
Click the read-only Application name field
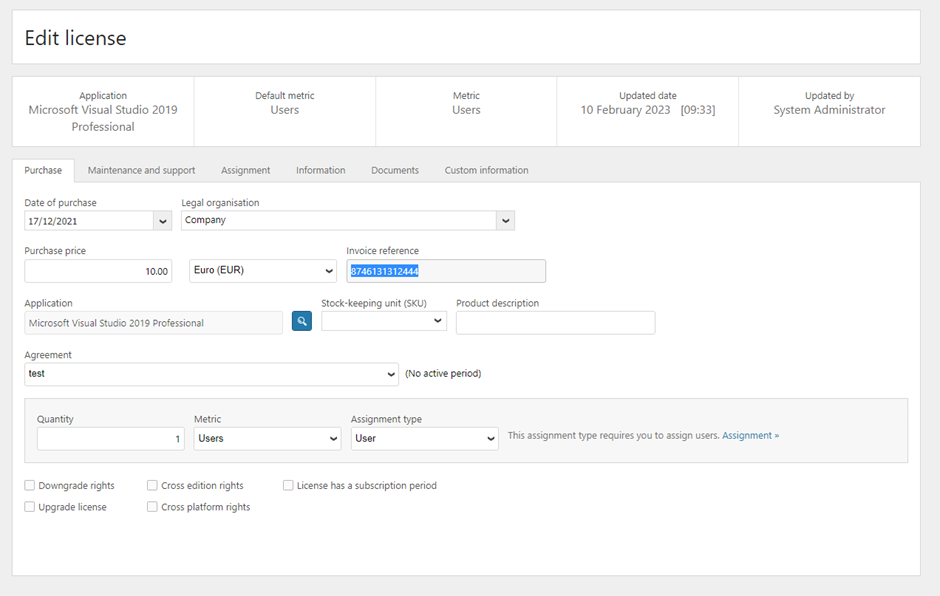click(153, 323)
